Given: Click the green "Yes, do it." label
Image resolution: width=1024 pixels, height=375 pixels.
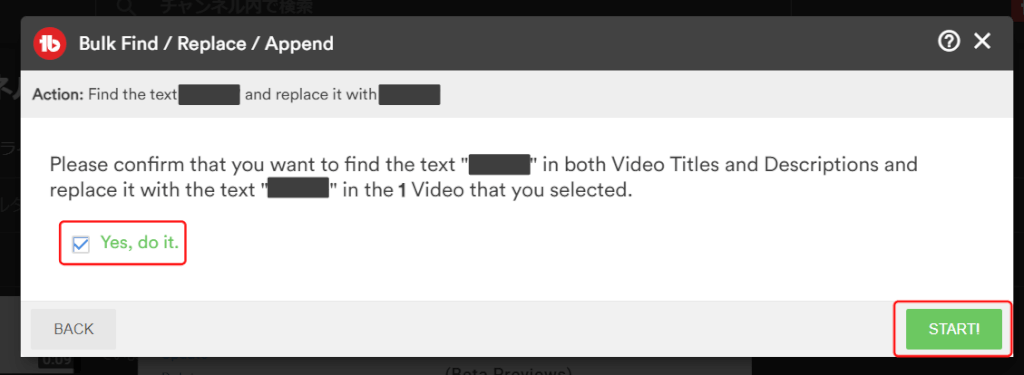Looking at the screenshot, I should tap(139, 242).
